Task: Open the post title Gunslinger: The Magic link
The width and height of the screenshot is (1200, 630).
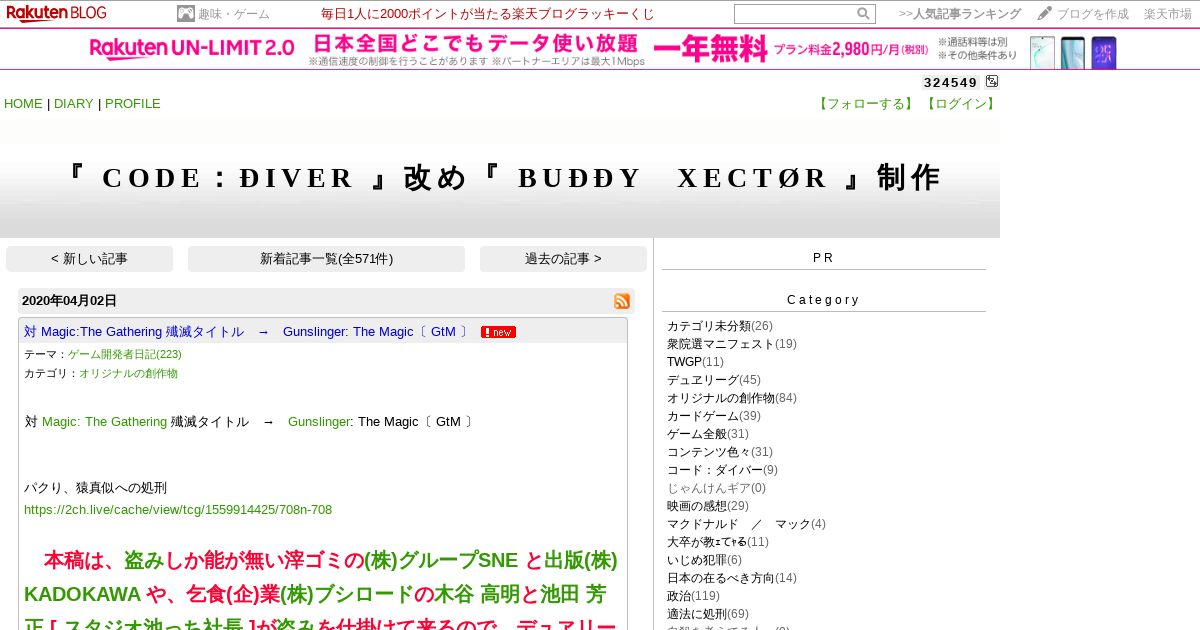Action: click(246, 332)
